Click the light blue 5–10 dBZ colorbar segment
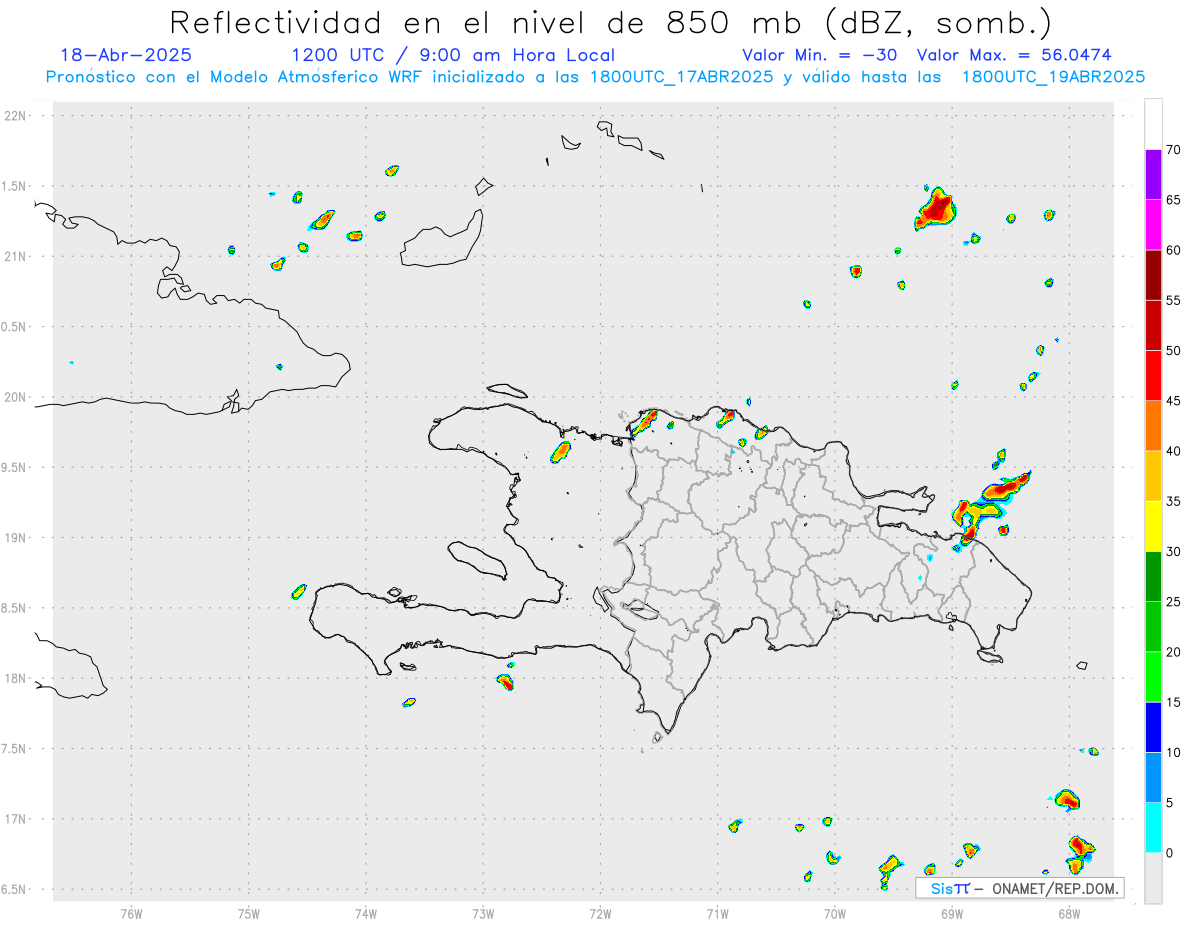 1153,777
